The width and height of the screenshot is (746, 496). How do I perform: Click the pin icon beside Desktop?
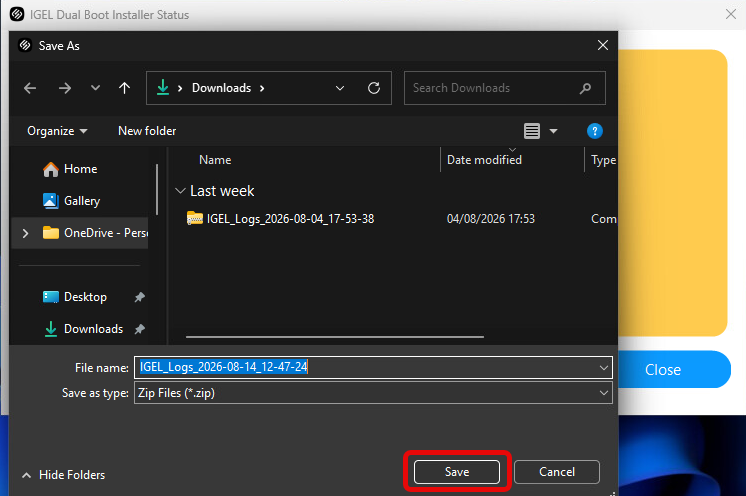coord(139,297)
